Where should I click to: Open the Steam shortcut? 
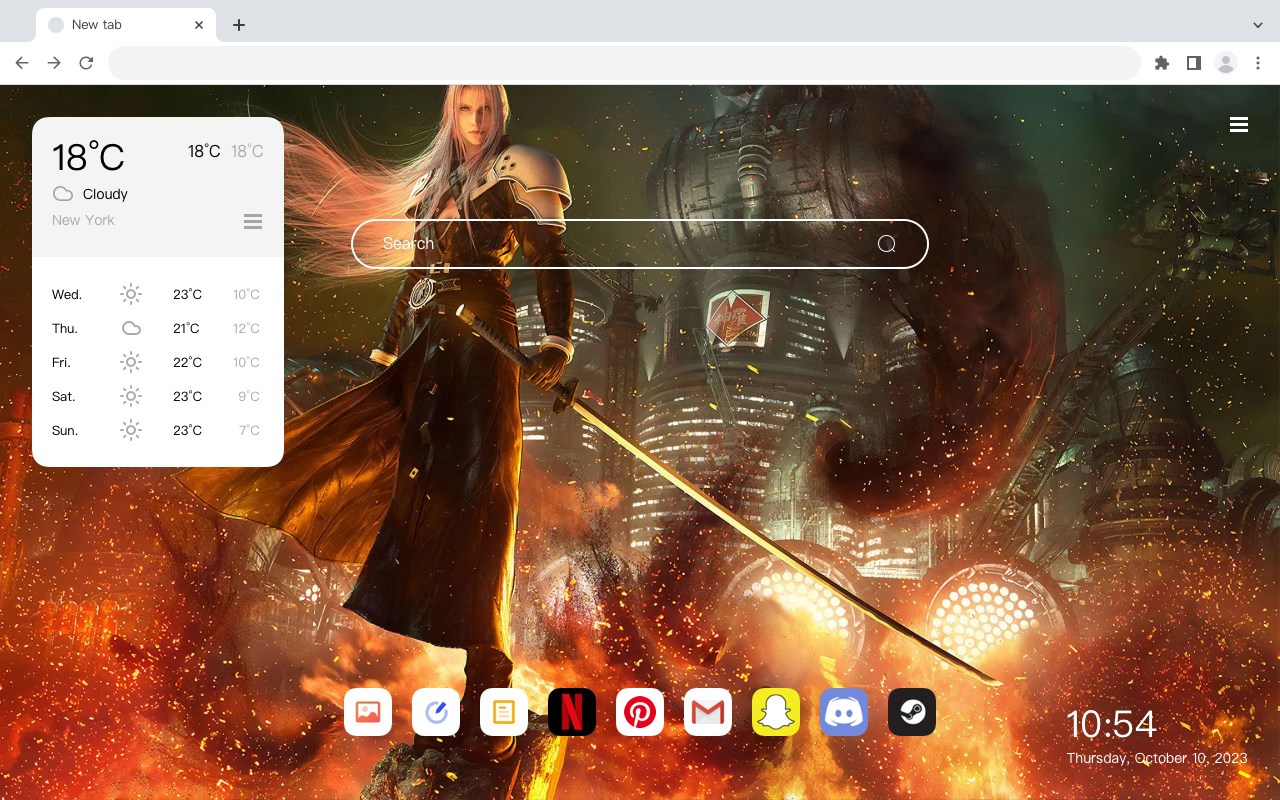(912, 712)
